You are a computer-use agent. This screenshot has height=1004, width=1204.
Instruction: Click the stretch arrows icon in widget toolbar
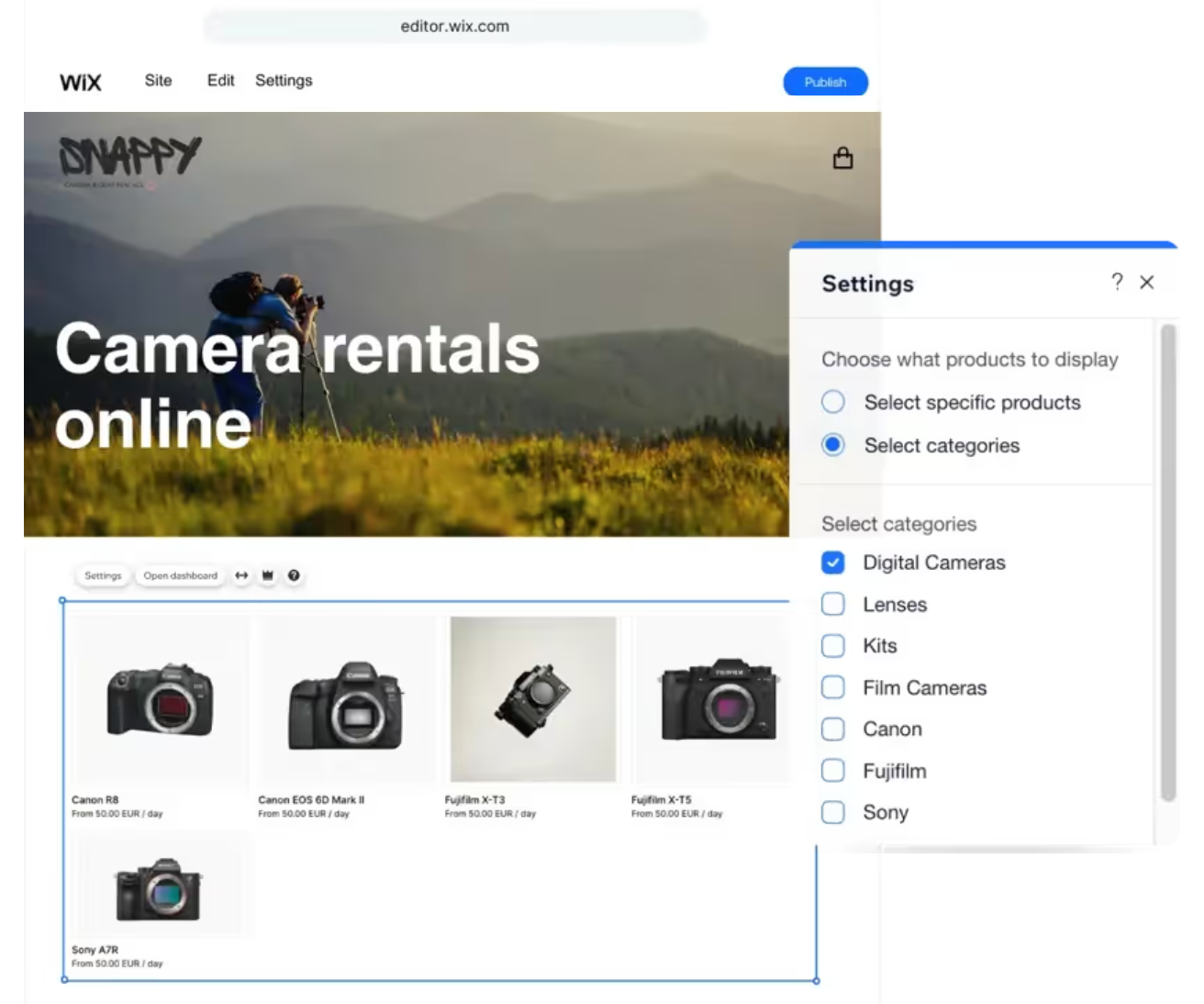[x=241, y=575]
